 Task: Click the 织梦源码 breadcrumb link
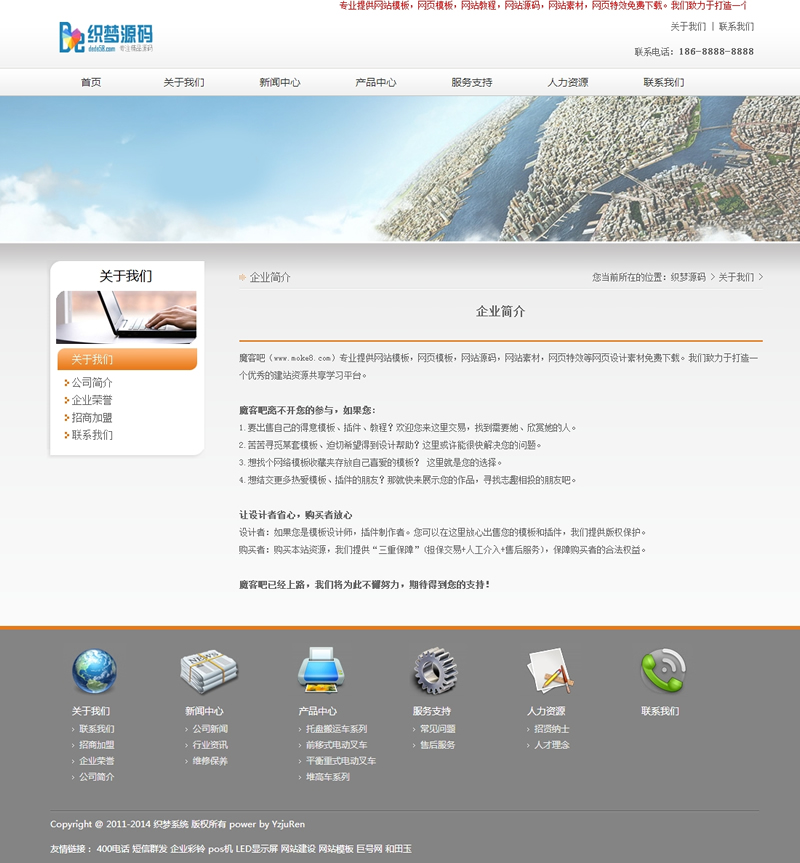pos(688,277)
